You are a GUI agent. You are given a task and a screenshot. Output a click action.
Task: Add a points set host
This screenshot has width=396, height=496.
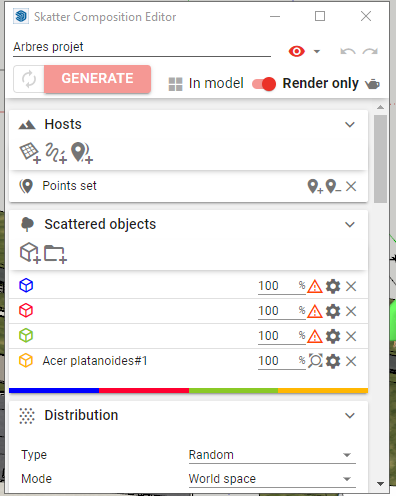[x=82, y=153]
